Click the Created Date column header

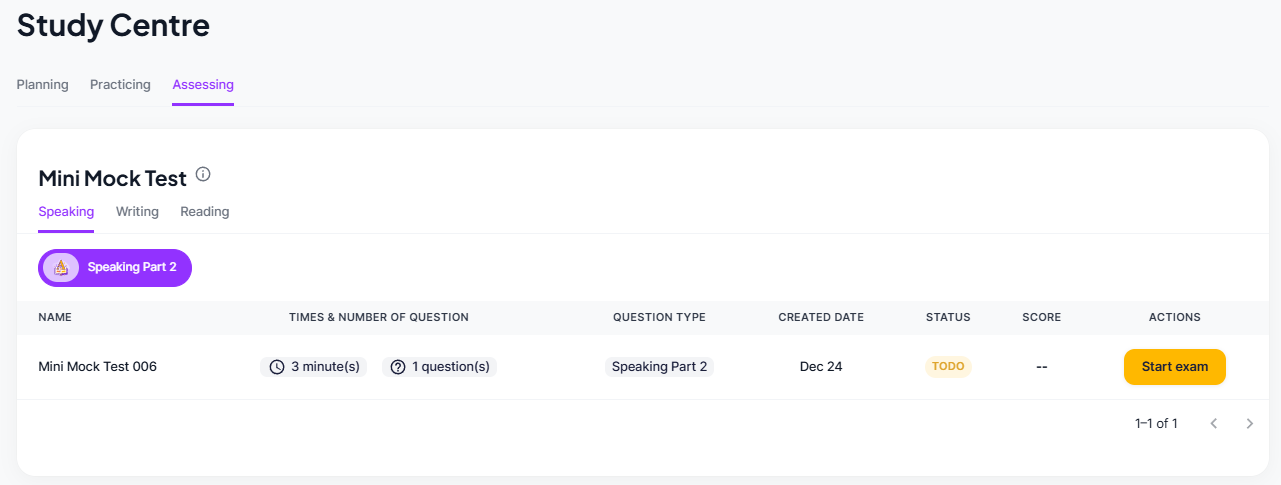(x=821, y=317)
